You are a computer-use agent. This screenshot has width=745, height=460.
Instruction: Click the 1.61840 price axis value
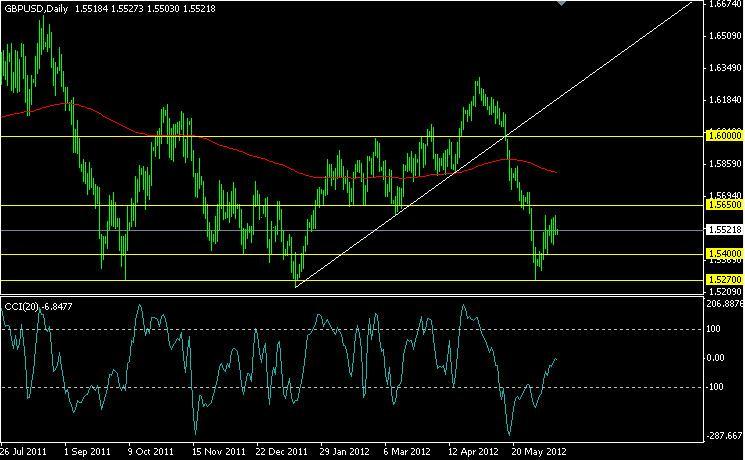pos(725,99)
